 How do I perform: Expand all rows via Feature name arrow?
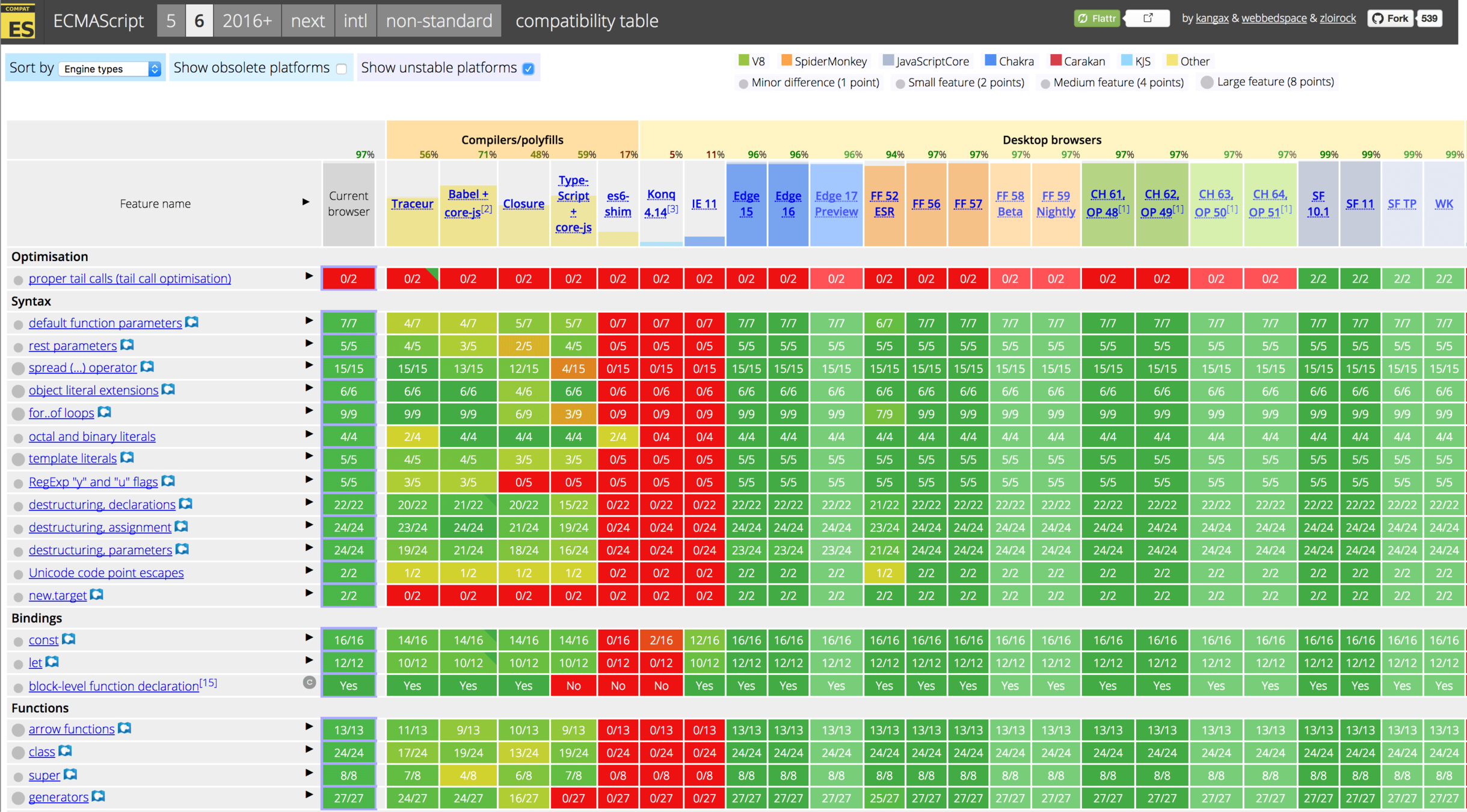tap(306, 202)
